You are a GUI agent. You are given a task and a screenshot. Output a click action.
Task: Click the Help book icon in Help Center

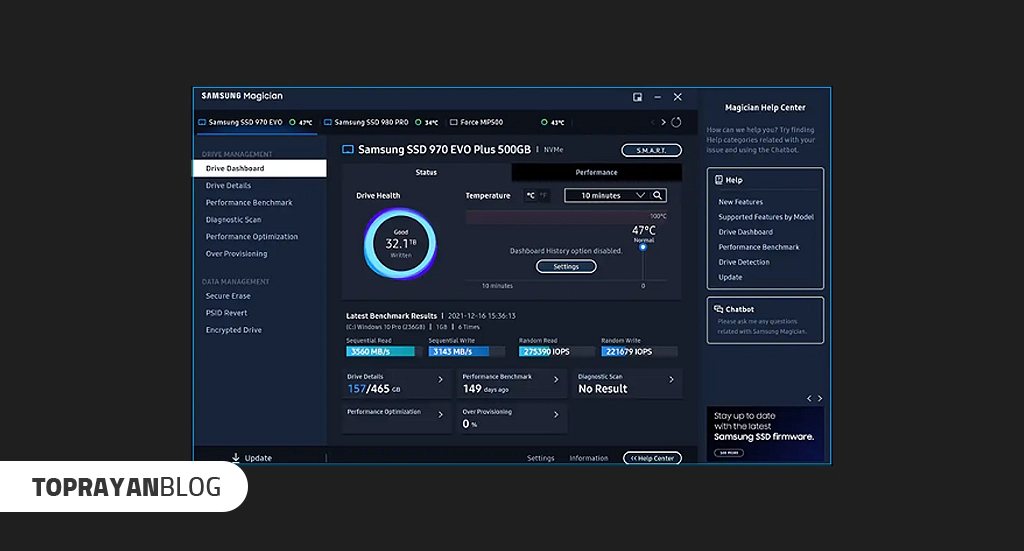(718, 180)
